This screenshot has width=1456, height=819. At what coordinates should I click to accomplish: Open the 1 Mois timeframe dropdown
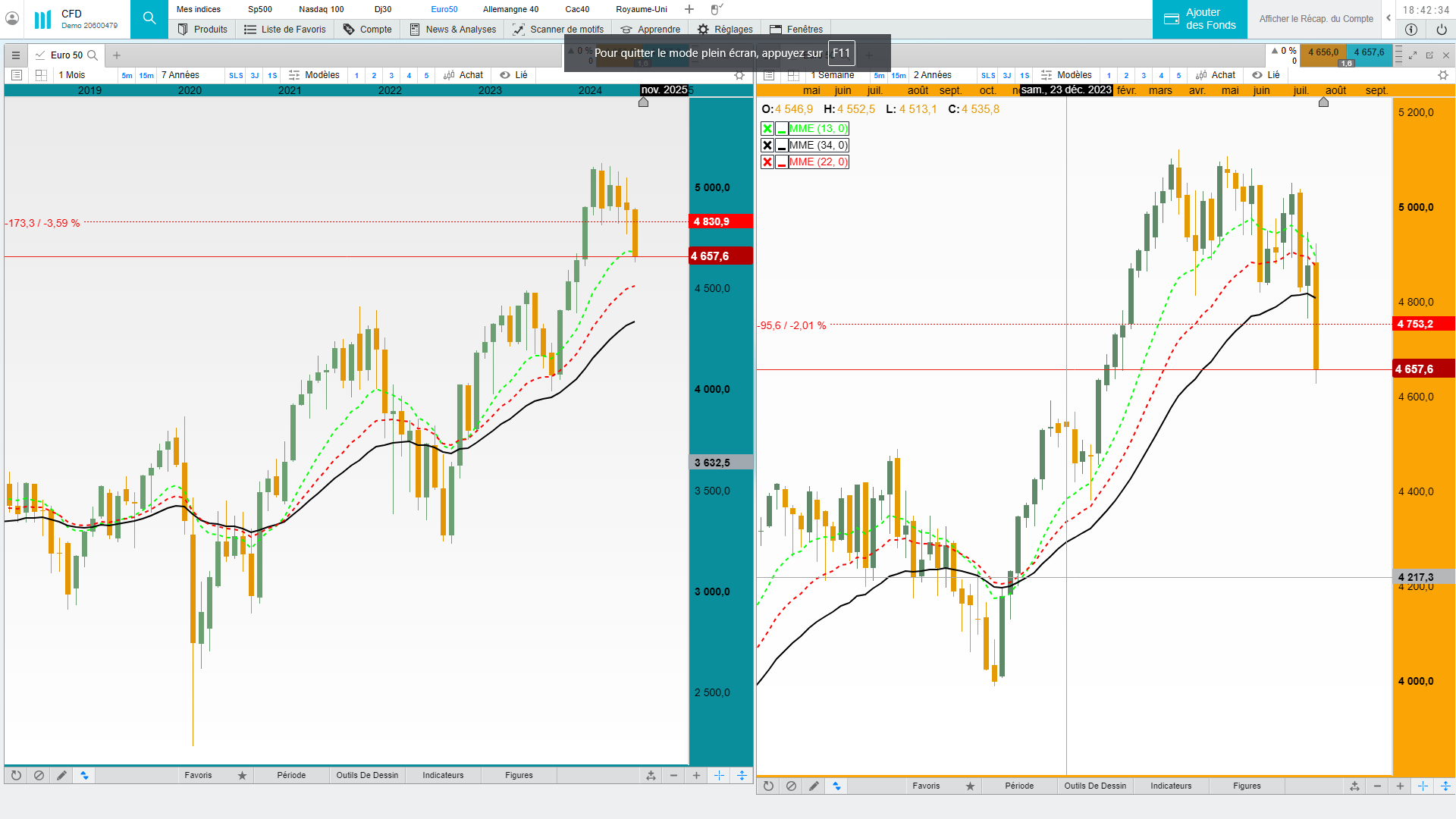click(x=73, y=75)
